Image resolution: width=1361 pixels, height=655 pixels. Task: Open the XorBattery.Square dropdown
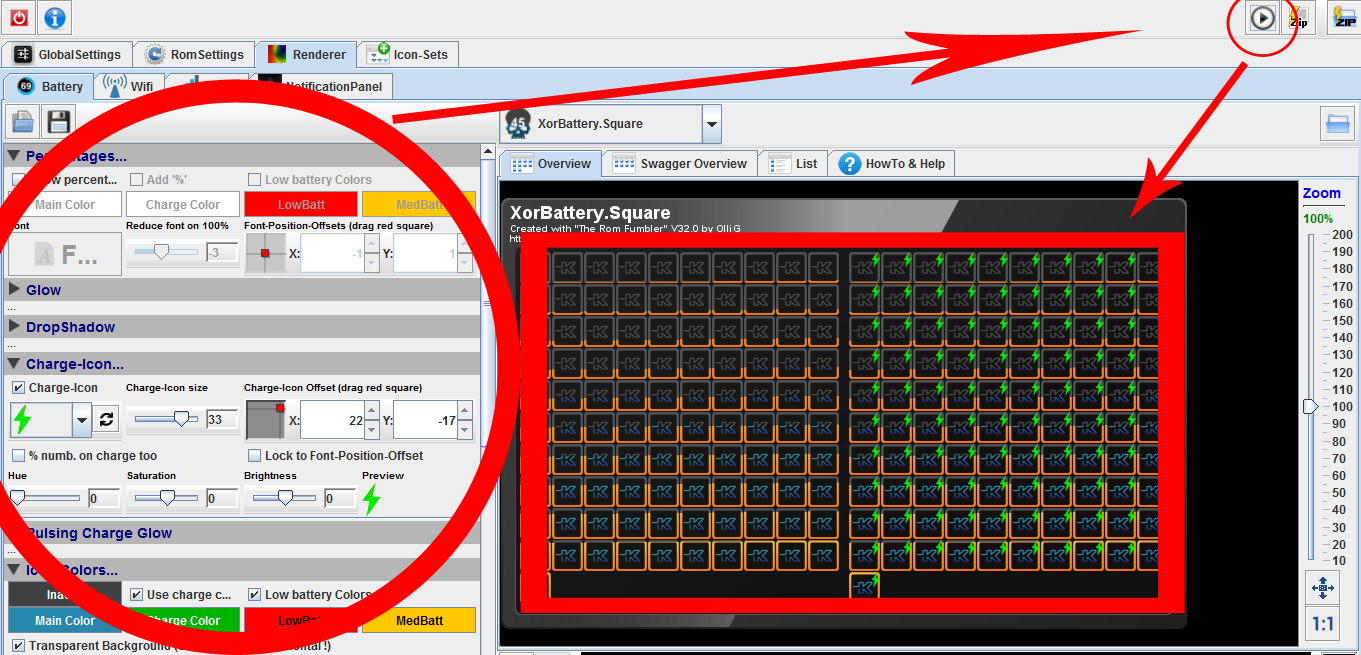[711, 125]
